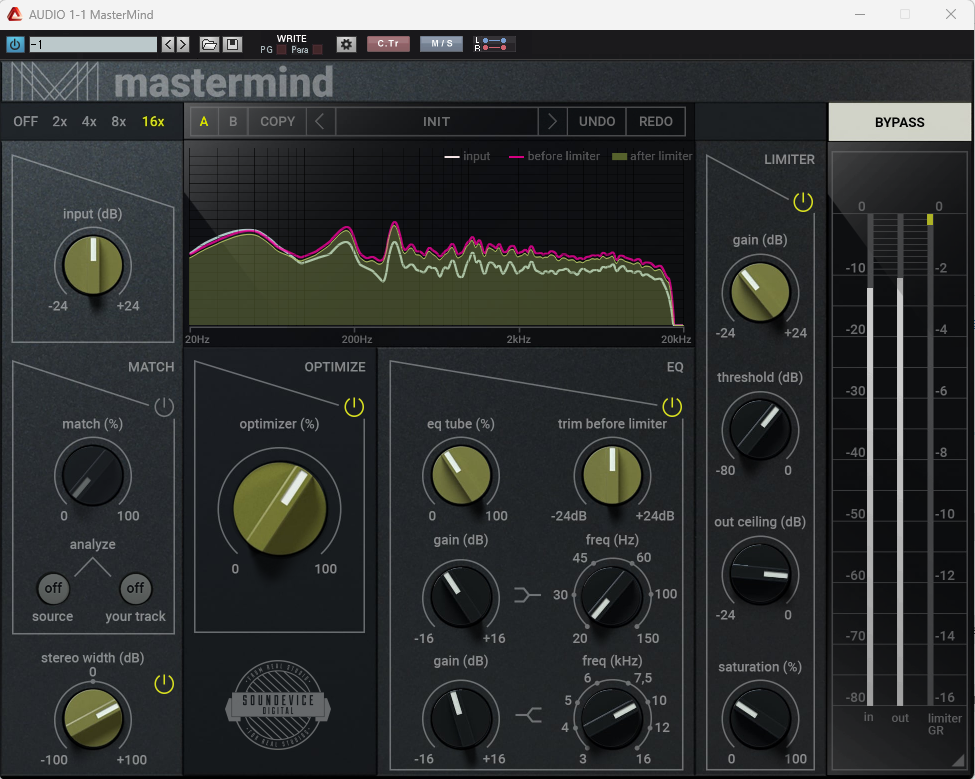Select next preset chevron beside INIT

click(552, 121)
